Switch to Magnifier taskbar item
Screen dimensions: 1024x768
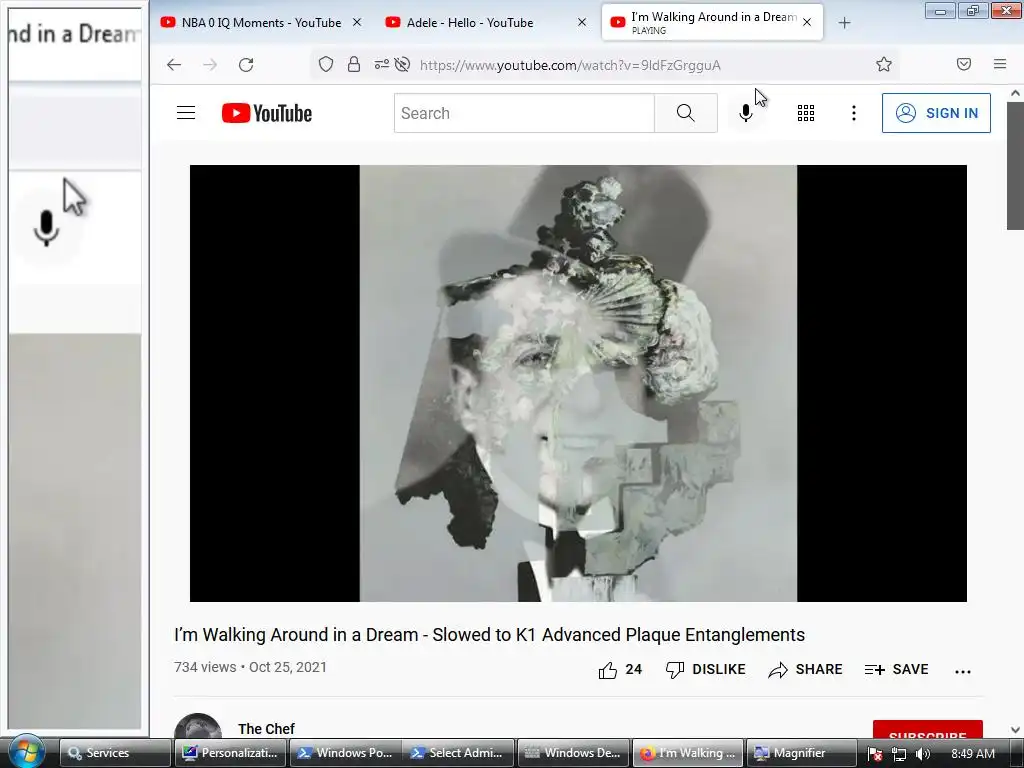(x=801, y=753)
